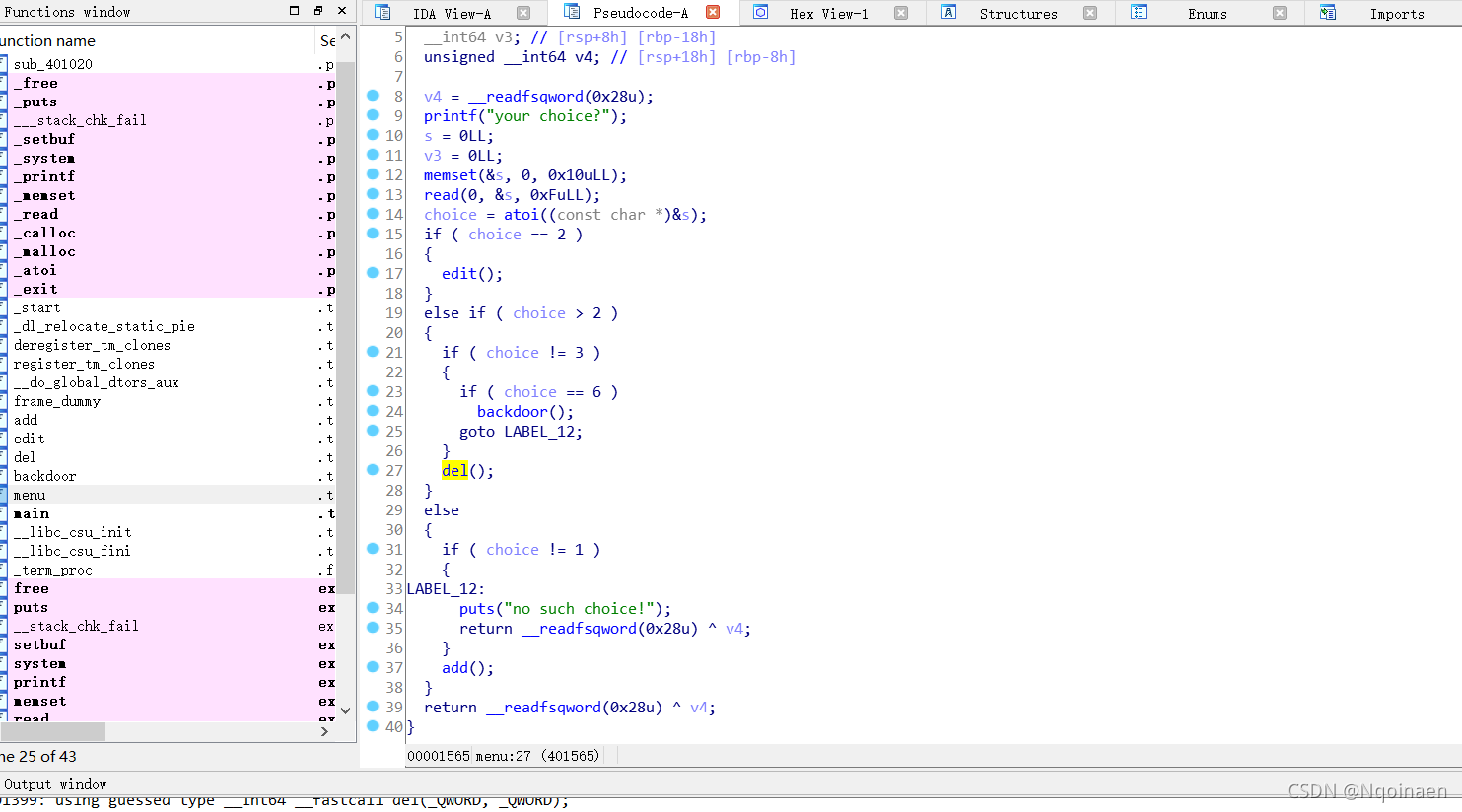Select the _term_proc function row
This screenshot has width=1462, height=812.
(168, 570)
